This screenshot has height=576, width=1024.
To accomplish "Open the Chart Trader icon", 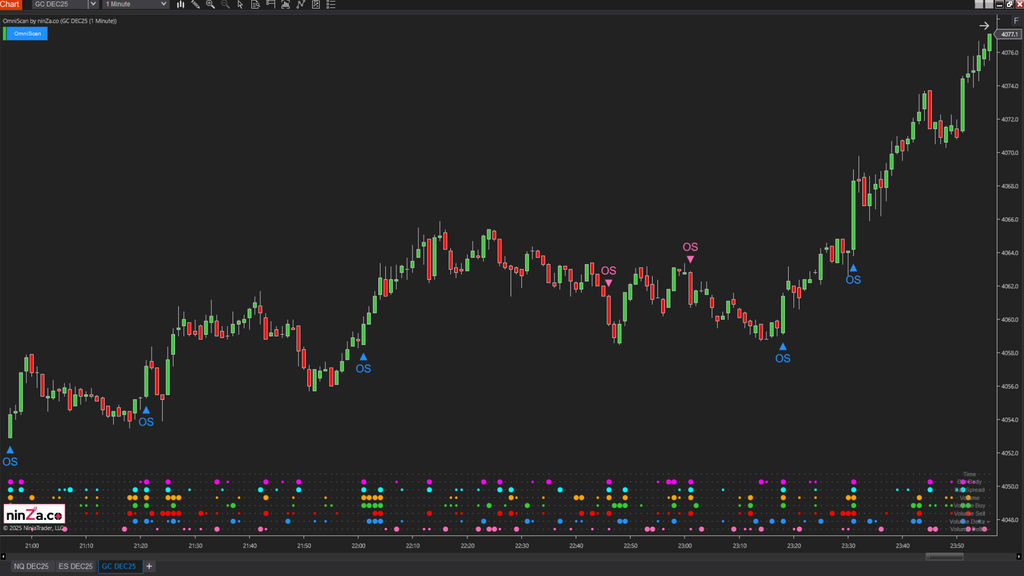I will [271, 5].
